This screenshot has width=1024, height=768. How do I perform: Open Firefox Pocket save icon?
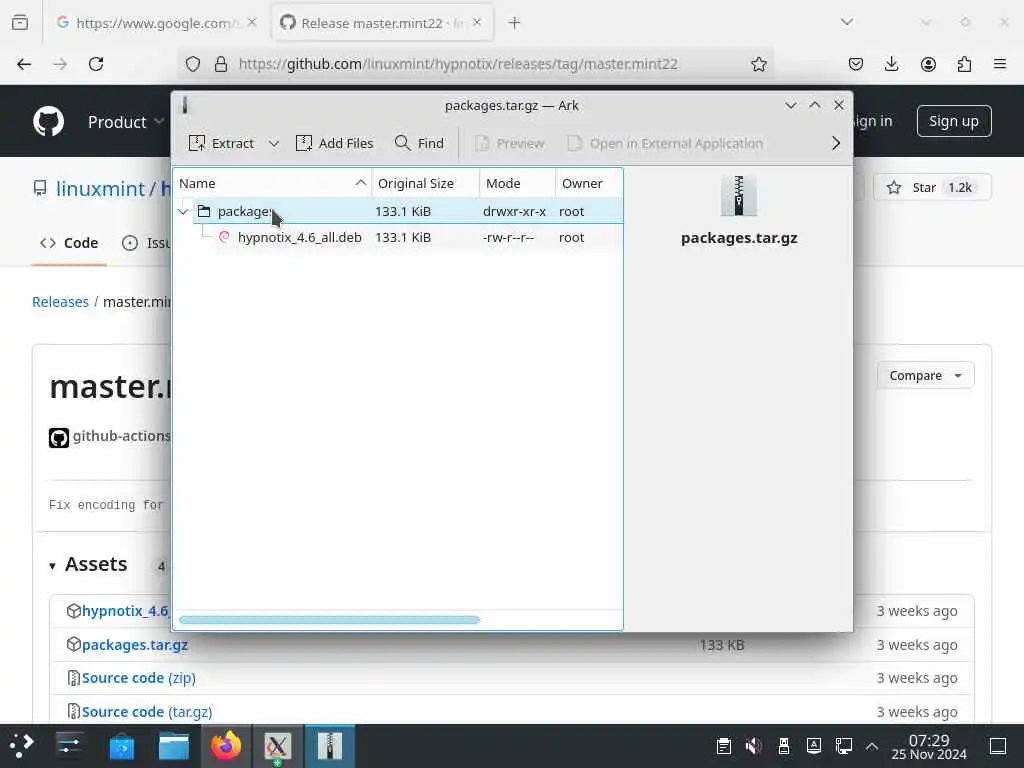click(856, 64)
